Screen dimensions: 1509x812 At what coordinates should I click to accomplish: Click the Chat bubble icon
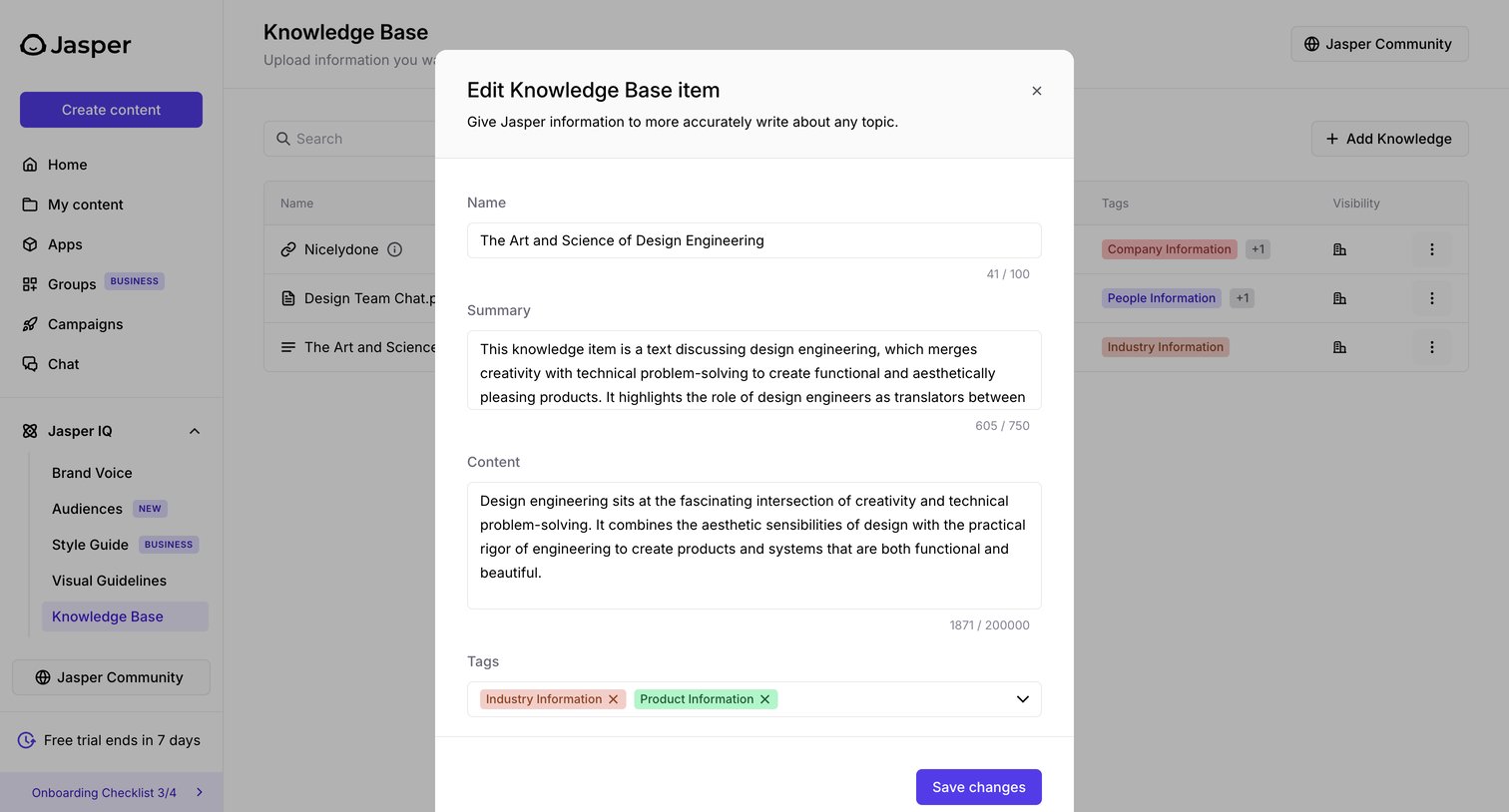tap(30, 364)
